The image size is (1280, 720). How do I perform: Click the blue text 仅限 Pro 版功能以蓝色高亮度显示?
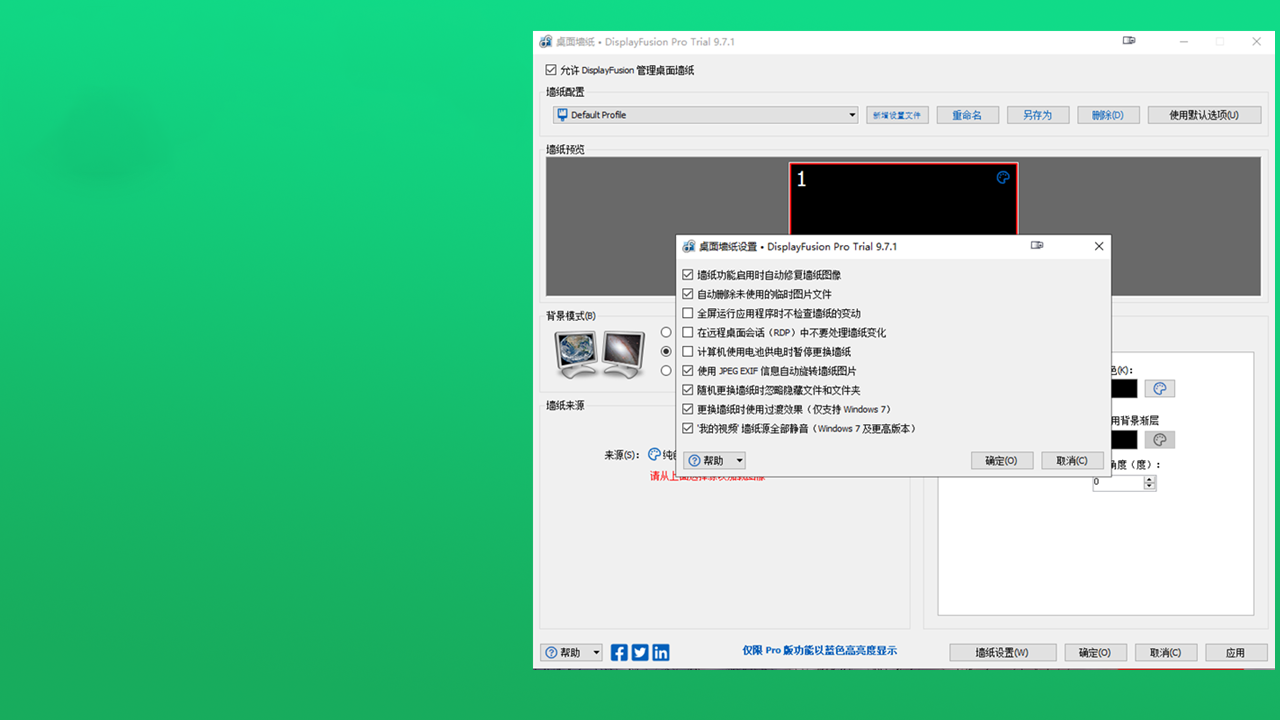click(x=819, y=650)
